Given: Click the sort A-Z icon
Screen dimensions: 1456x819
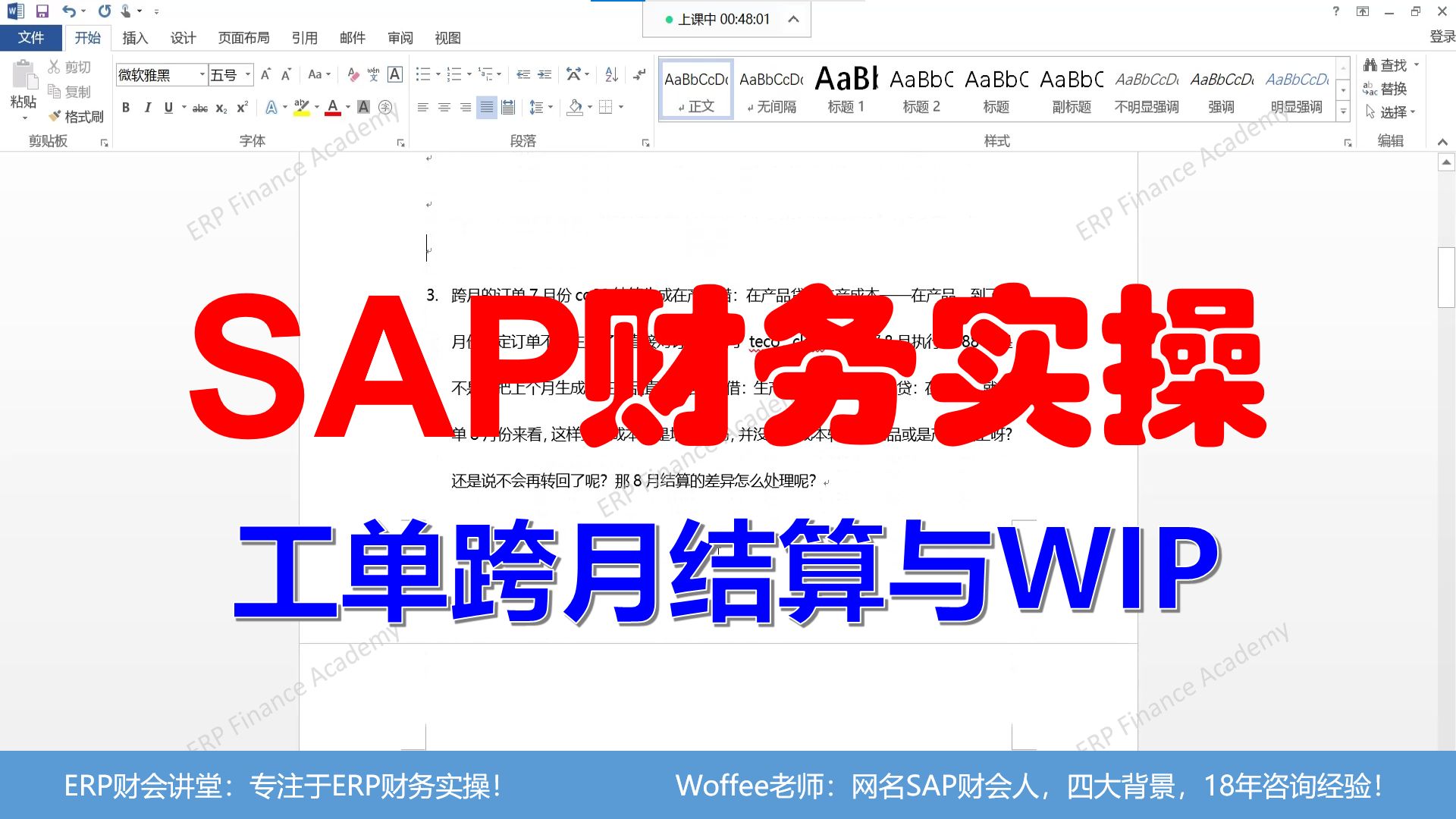Looking at the screenshot, I should pyautogui.click(x=611, y=74).
